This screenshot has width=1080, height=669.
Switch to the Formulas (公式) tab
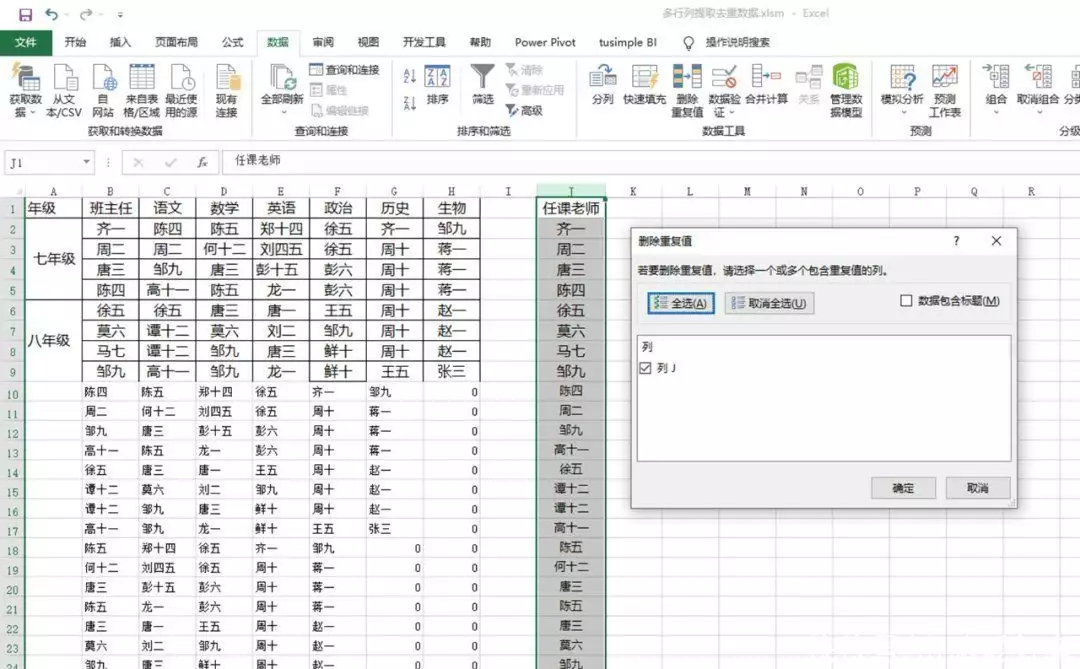coord(232,43)
